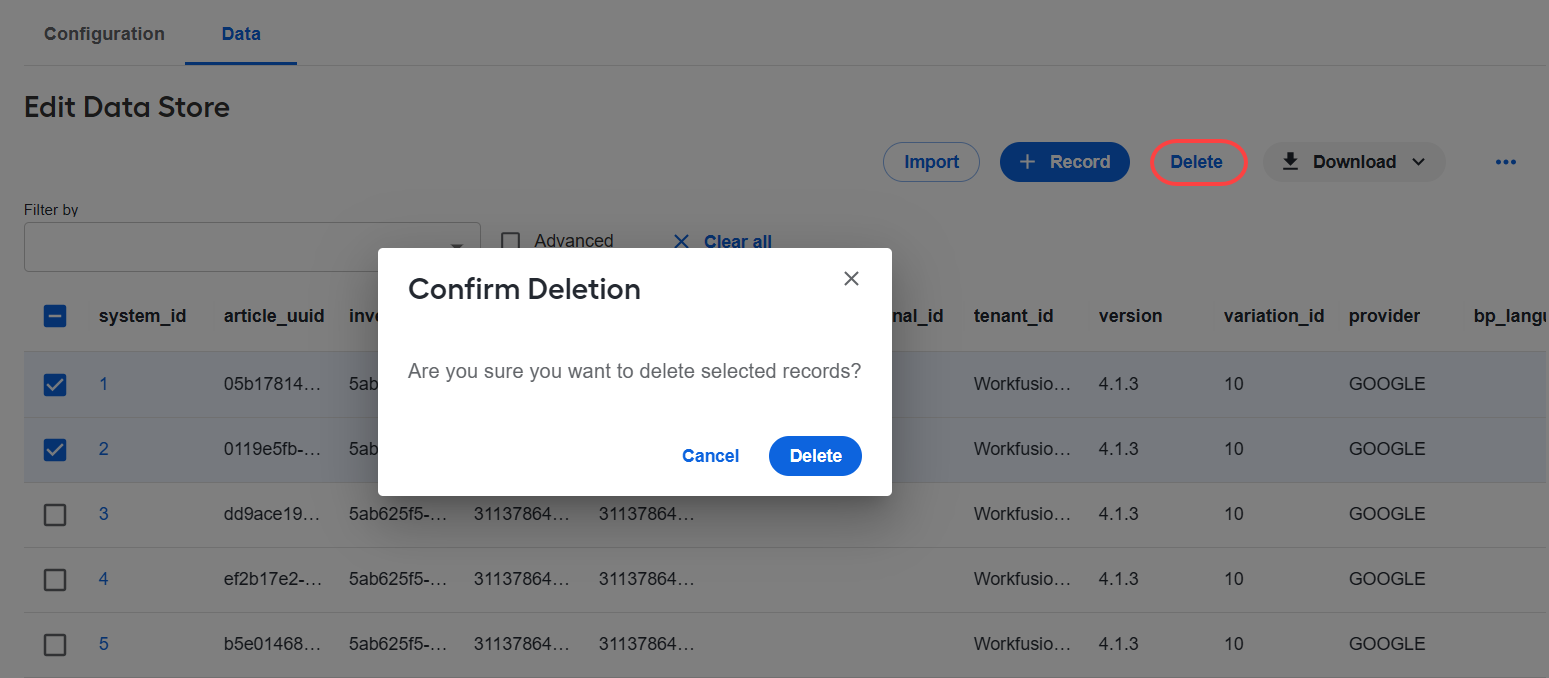
Task: Open record system_id 3 link
Action: (x=103, y=514)
